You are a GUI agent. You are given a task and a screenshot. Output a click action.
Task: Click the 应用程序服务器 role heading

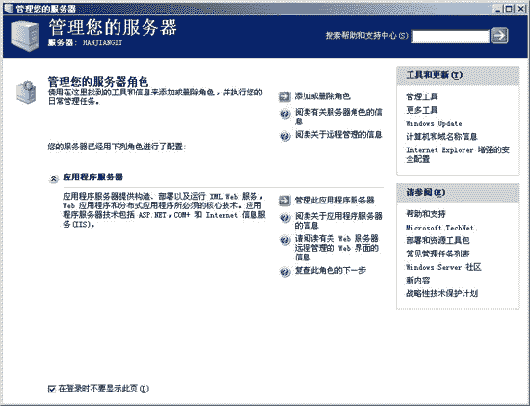93,177
